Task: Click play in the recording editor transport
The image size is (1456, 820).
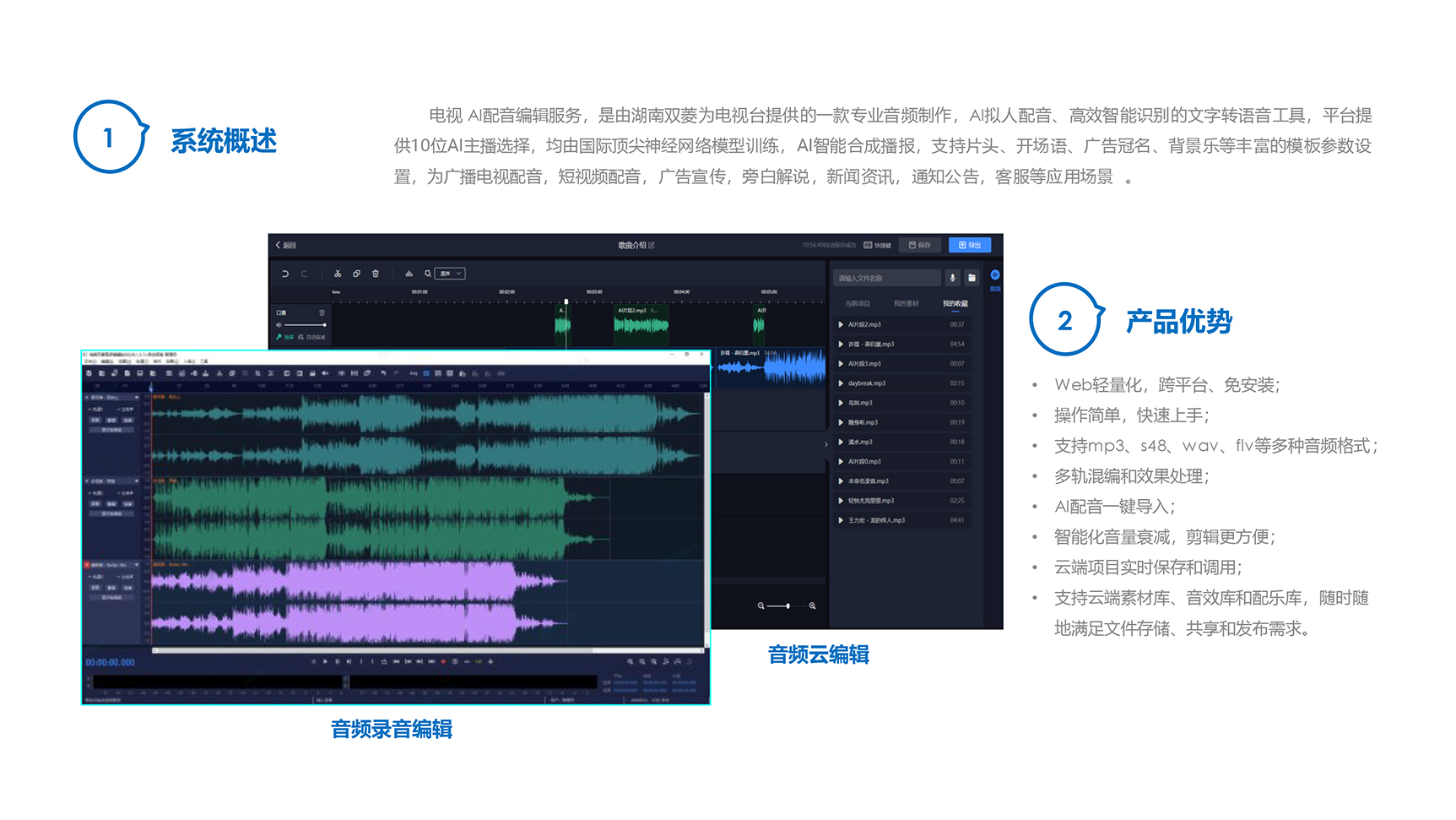Action: coord(325,662)
